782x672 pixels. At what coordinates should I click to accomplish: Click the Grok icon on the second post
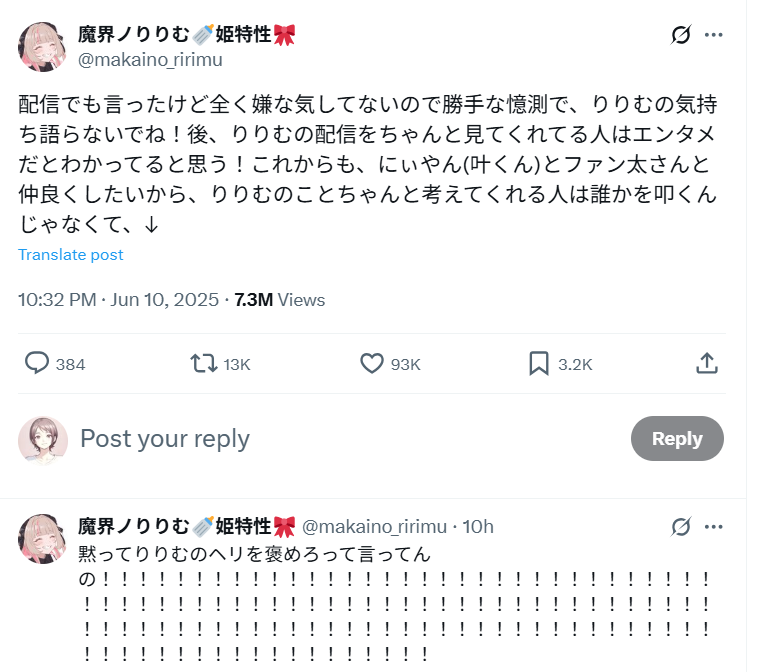point(681,526)
